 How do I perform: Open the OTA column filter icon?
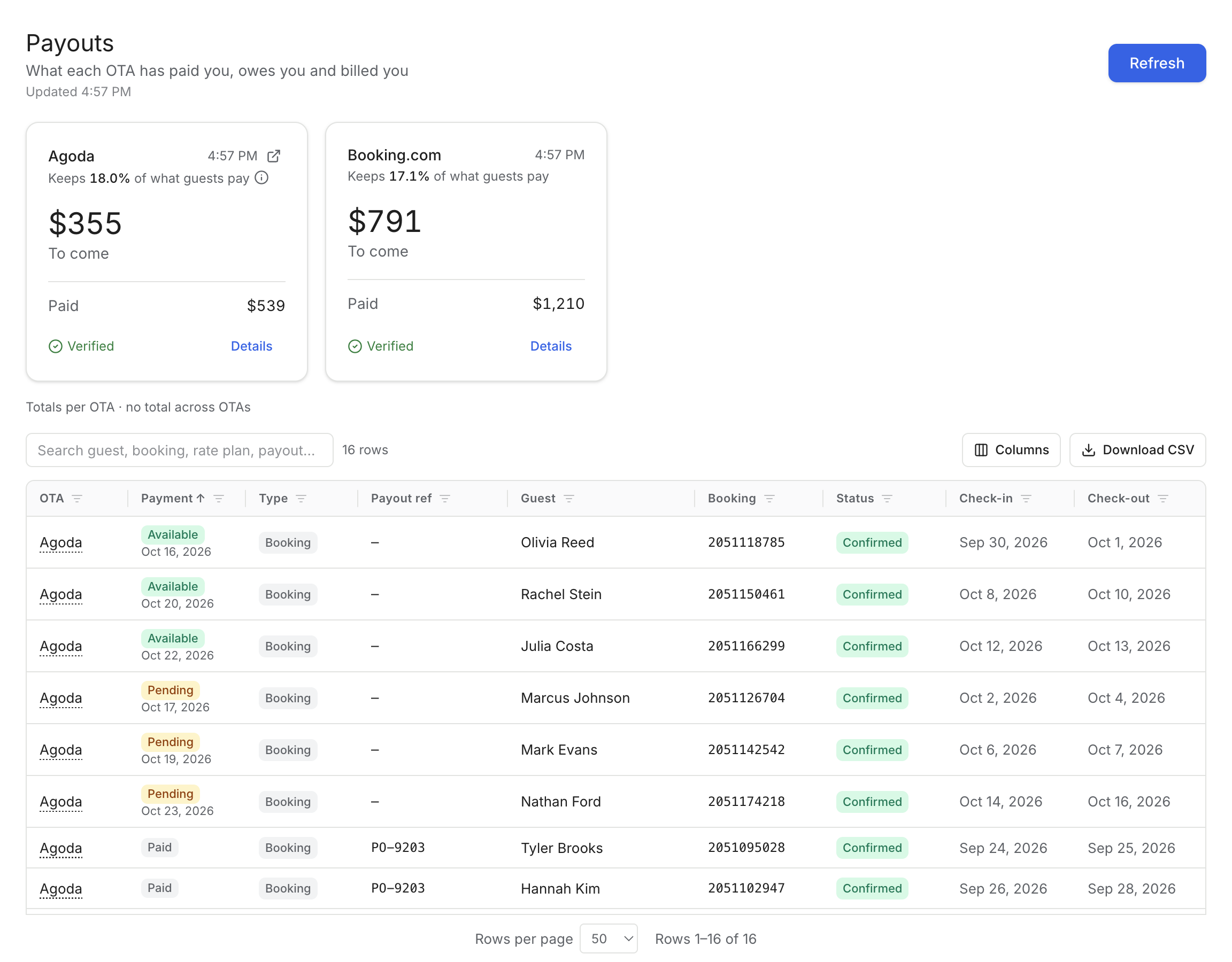pos(78,499)
